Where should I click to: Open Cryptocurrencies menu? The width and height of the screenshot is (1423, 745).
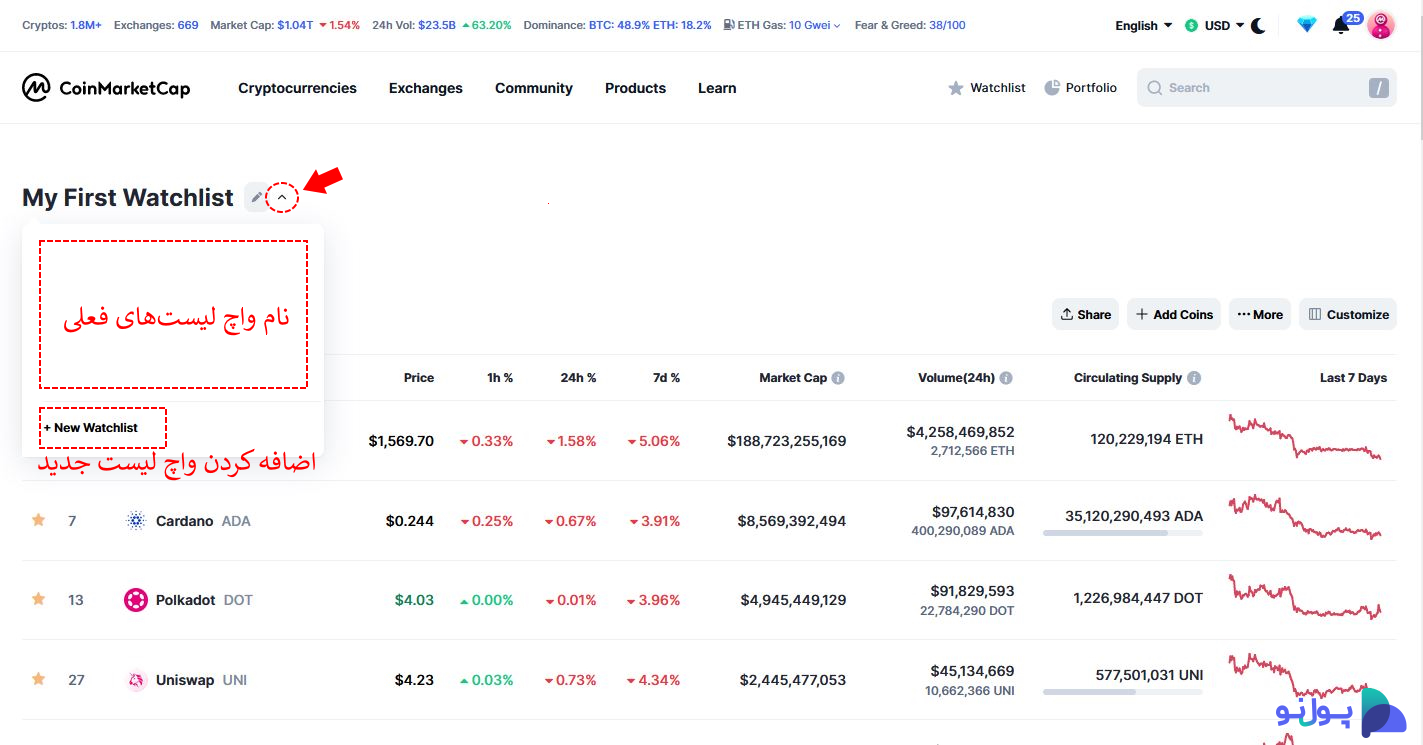(x=297, y=88)
